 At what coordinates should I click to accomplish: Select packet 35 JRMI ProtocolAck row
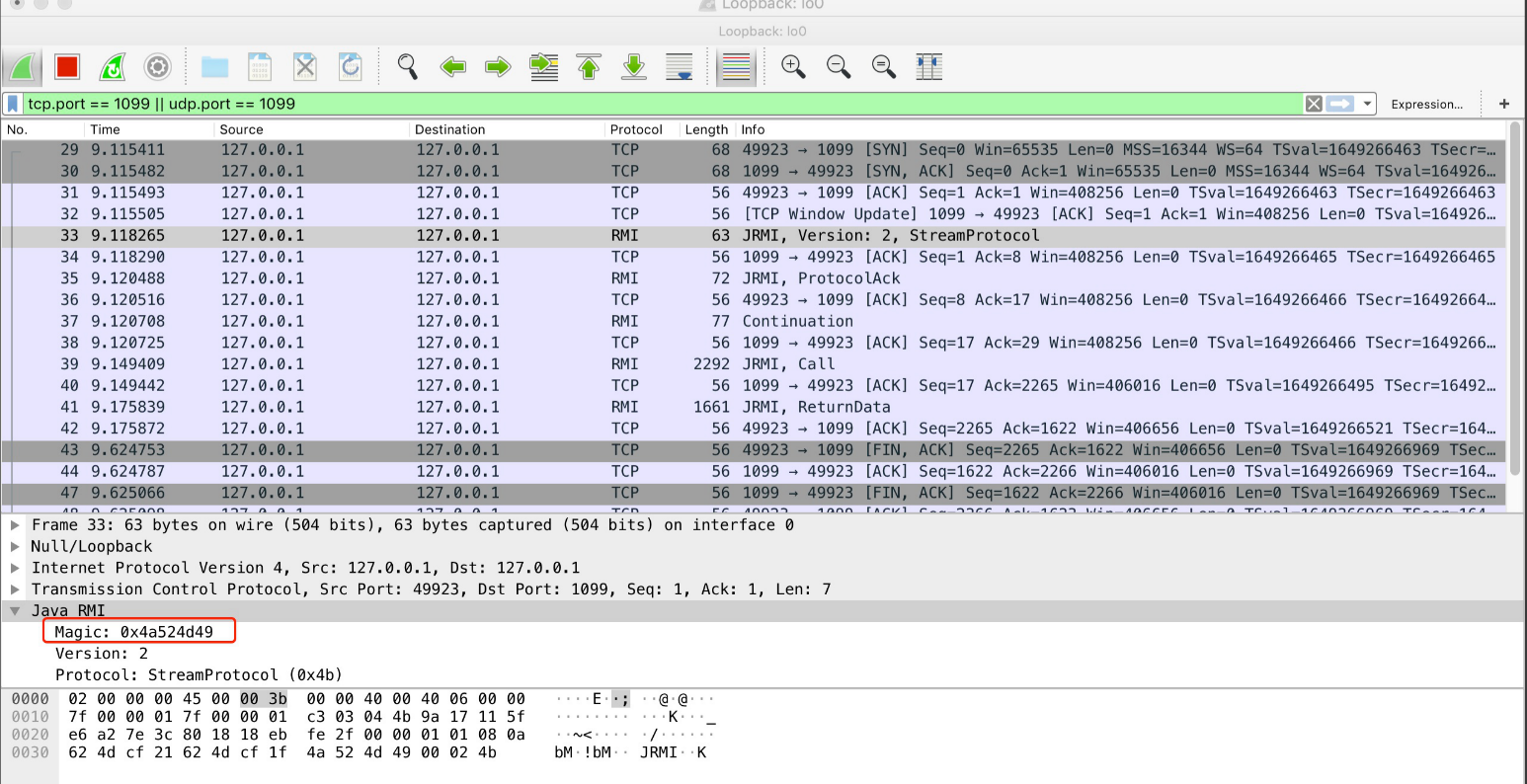click(755, 278)
